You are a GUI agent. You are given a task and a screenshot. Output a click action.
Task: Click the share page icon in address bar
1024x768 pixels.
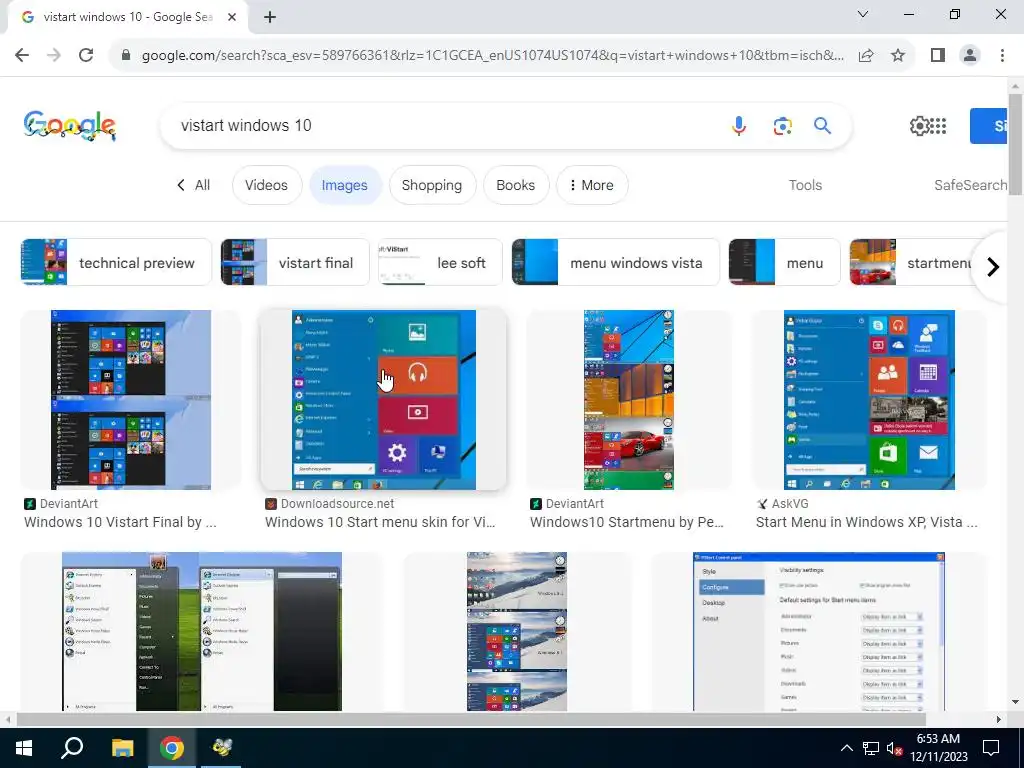(866, 55)
